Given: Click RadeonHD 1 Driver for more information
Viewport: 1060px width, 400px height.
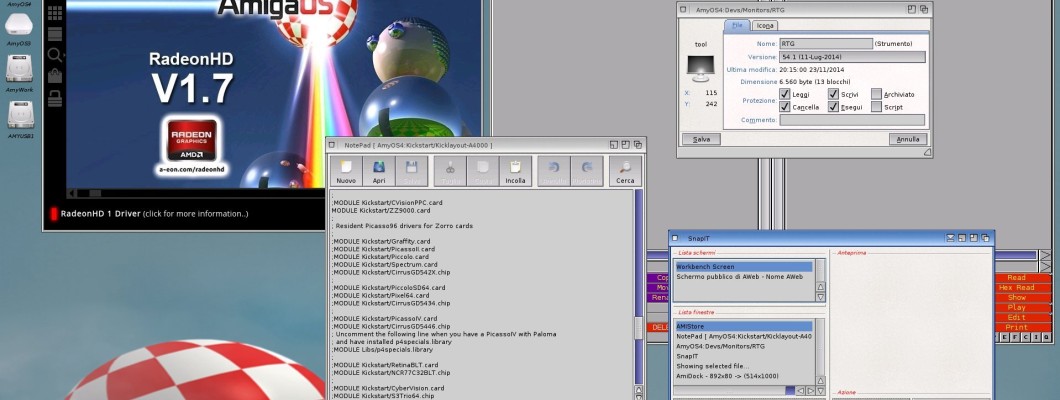Looking at the screenshot, I should [154, 214].
